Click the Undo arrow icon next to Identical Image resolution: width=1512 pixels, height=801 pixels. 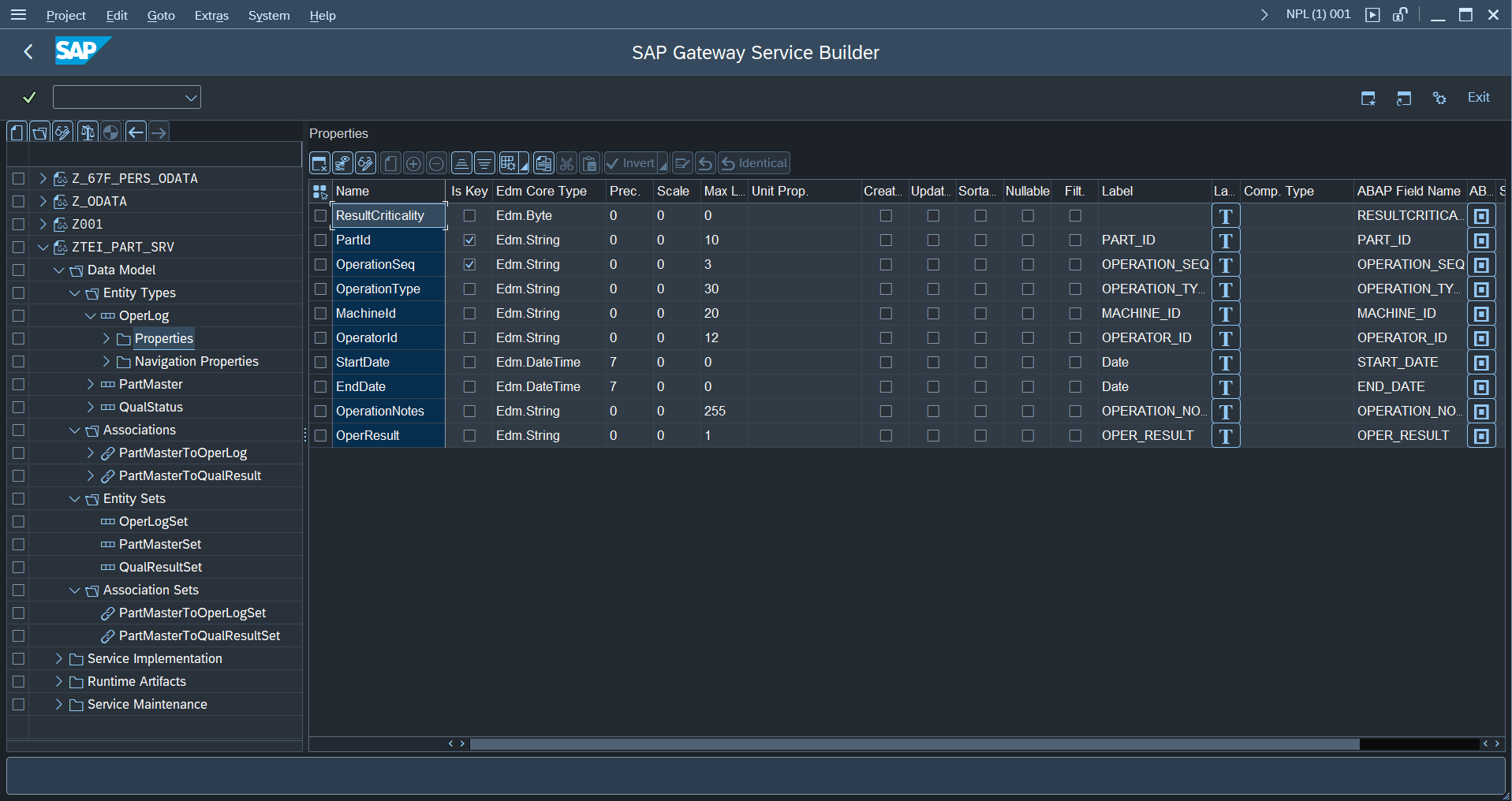click(705, 163)
